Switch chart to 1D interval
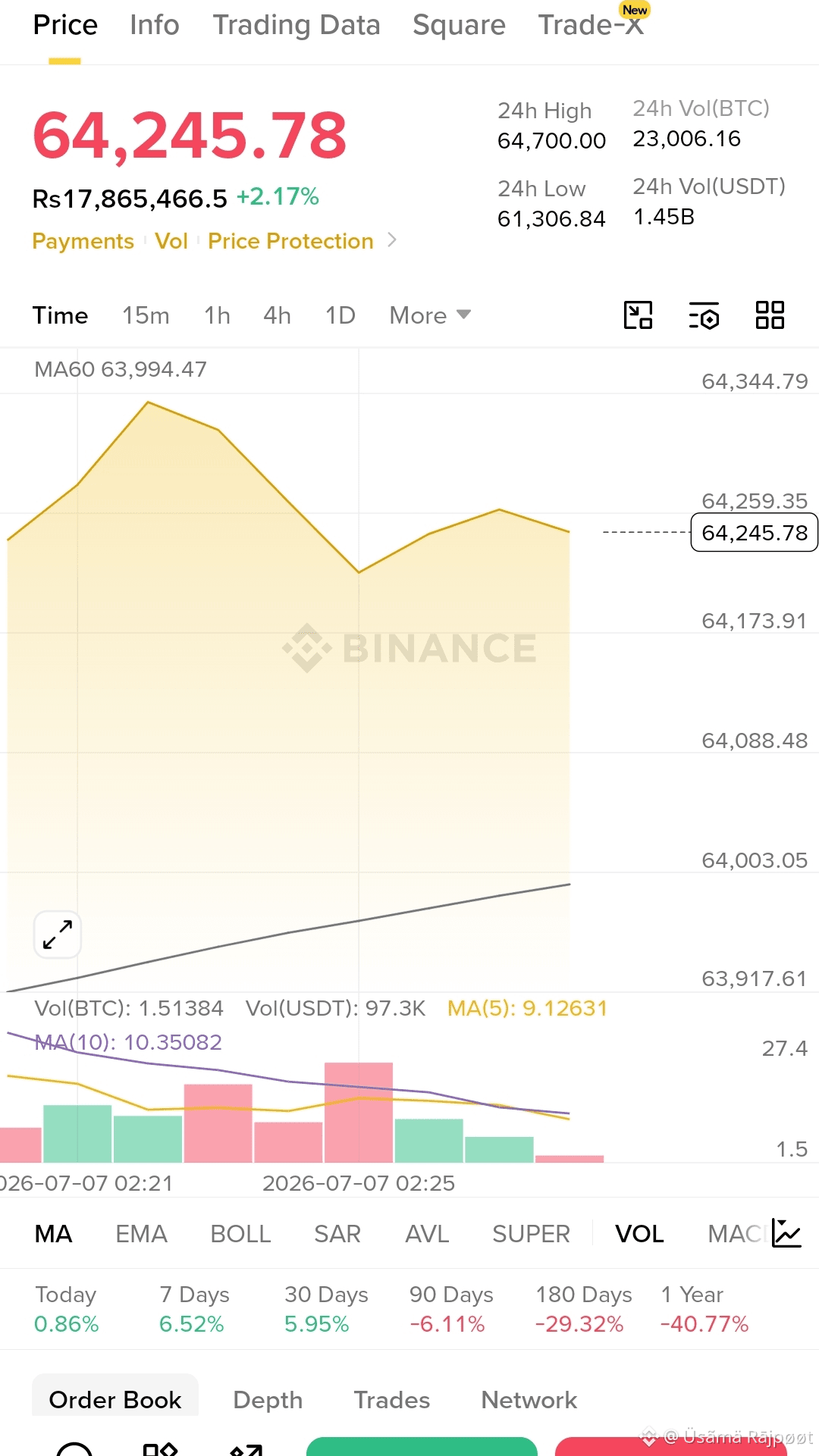The height and width of the screenshot is (1456, 819). point(340,315)
